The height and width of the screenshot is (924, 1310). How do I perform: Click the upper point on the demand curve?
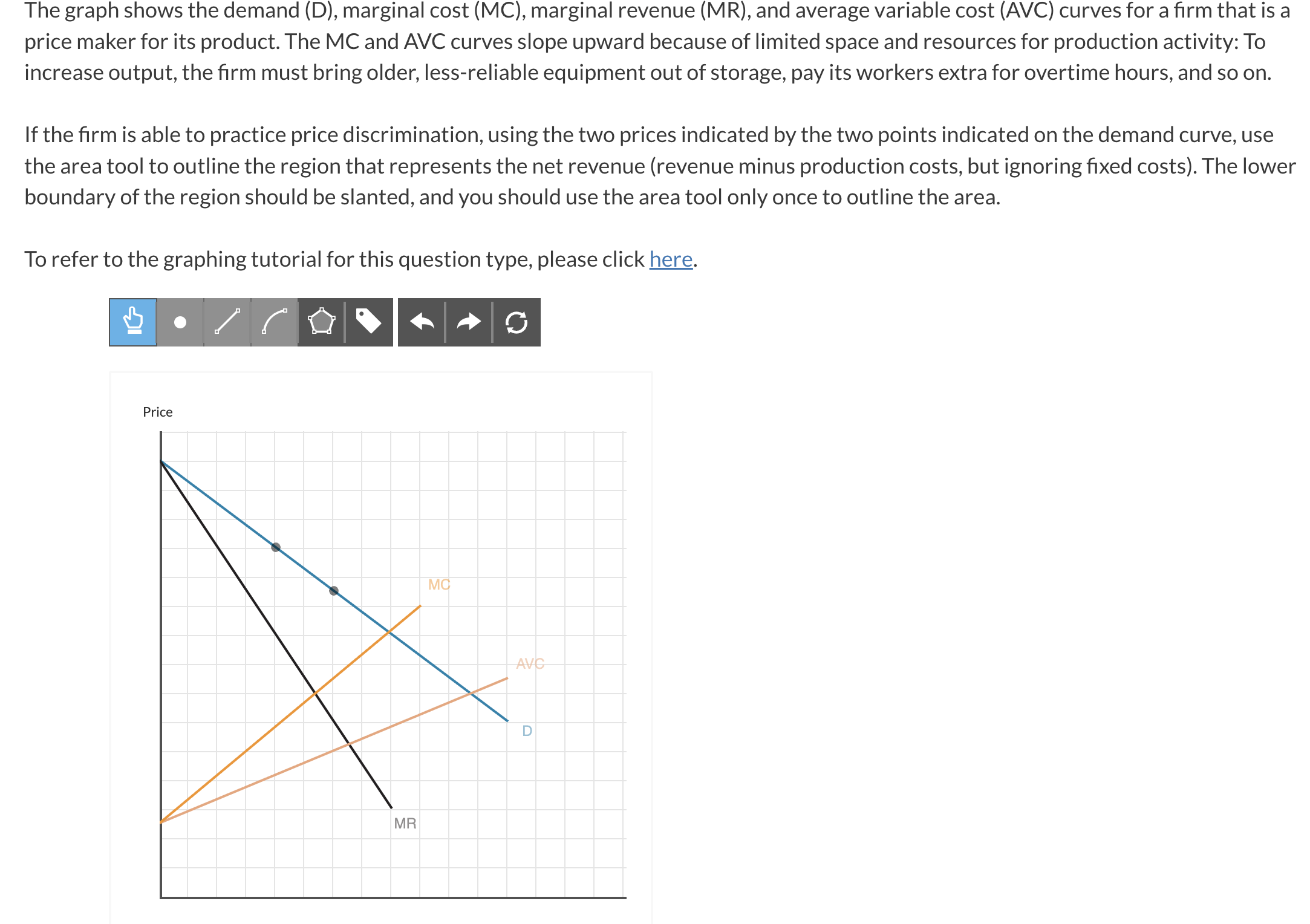click(276, 546)
